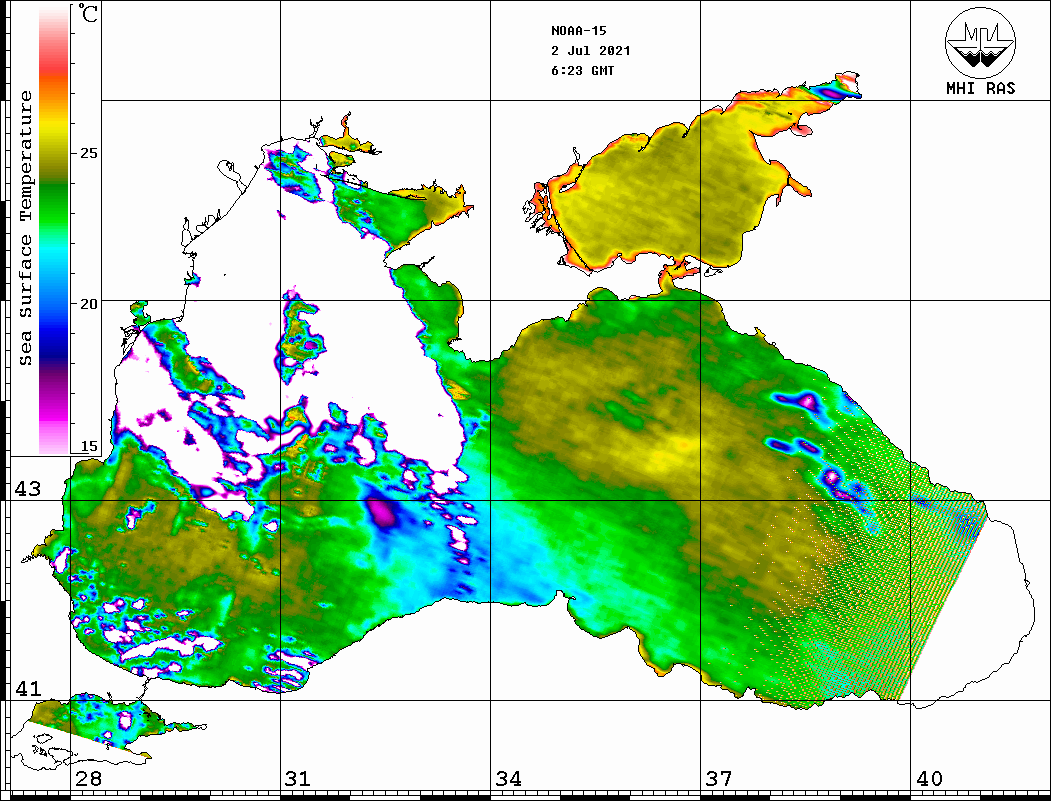Click latitude label '43'
1051x801 pixels.
click(27, 489)
